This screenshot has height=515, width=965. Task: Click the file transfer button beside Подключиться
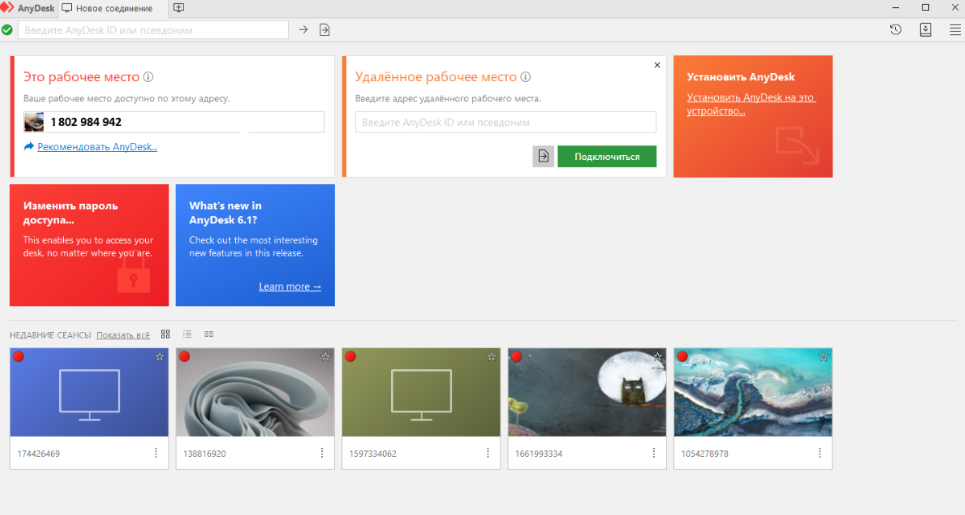pos(543,156)
